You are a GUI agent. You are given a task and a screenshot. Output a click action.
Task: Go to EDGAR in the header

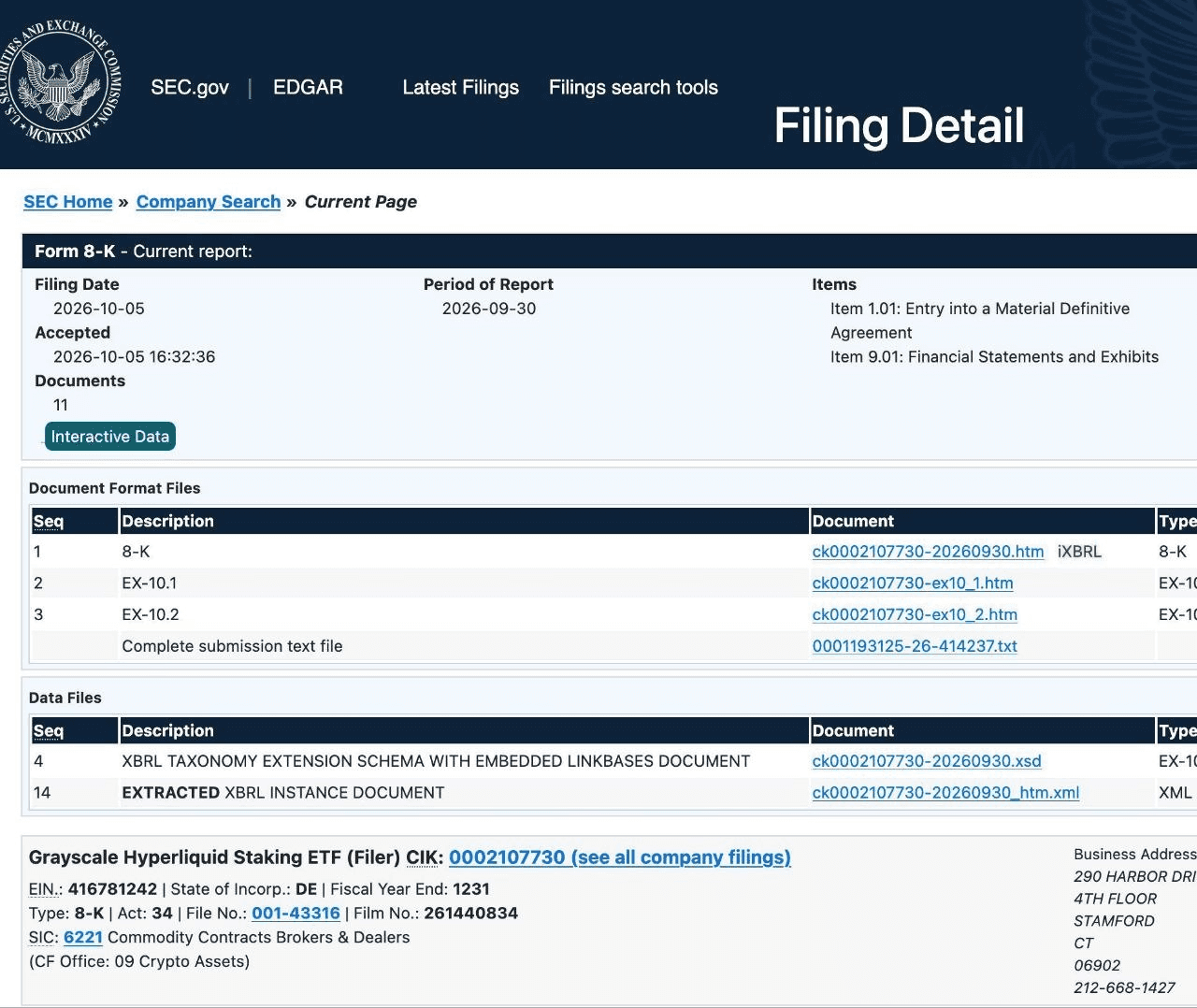(308, 87)
